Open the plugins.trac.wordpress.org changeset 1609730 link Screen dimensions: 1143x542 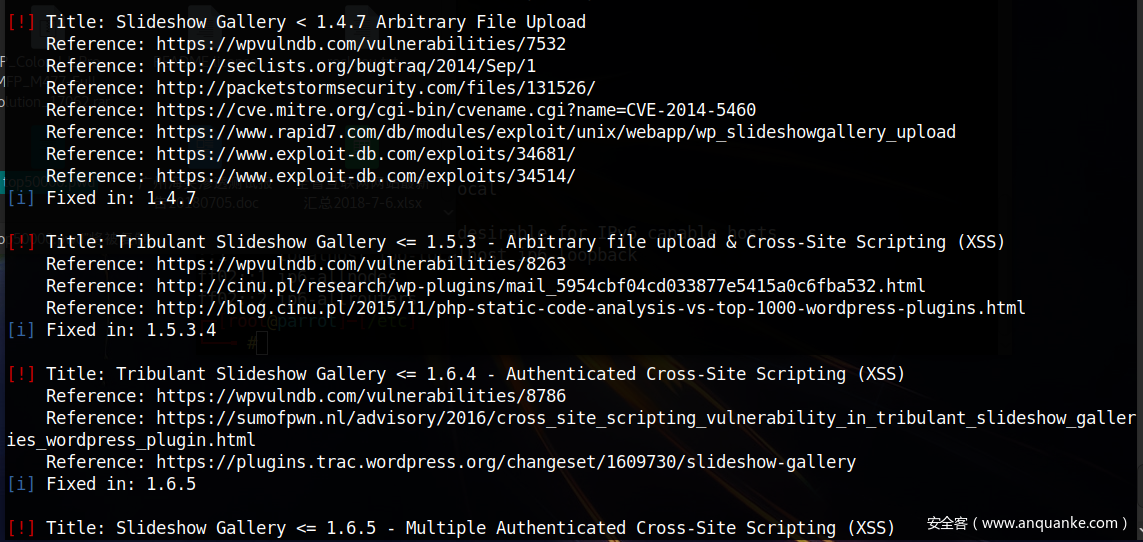[506, 462]
